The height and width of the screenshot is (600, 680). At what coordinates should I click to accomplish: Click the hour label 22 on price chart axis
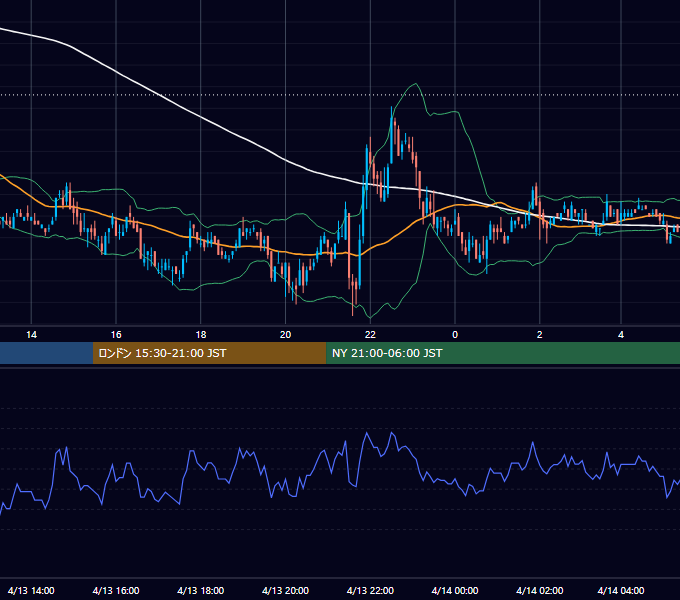(370, 335)
